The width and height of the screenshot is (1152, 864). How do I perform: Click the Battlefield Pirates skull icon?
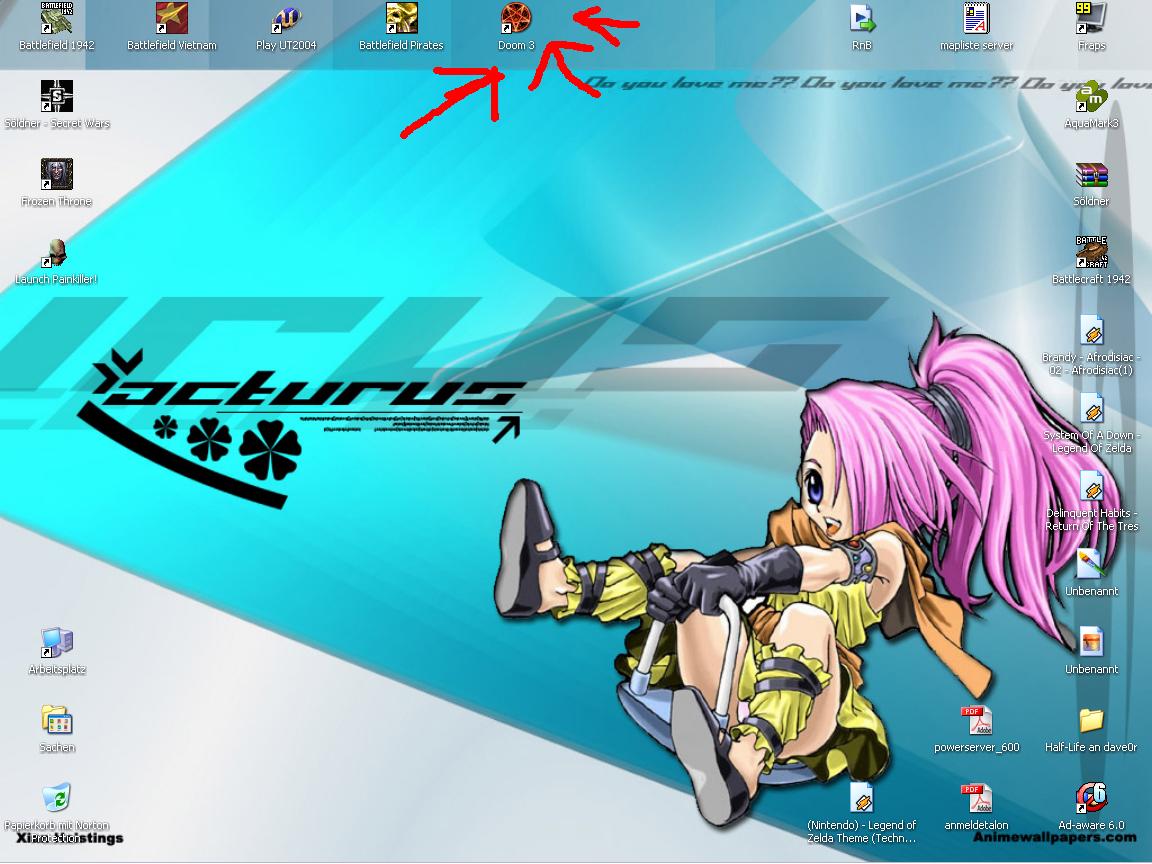[x=401, y=18]
